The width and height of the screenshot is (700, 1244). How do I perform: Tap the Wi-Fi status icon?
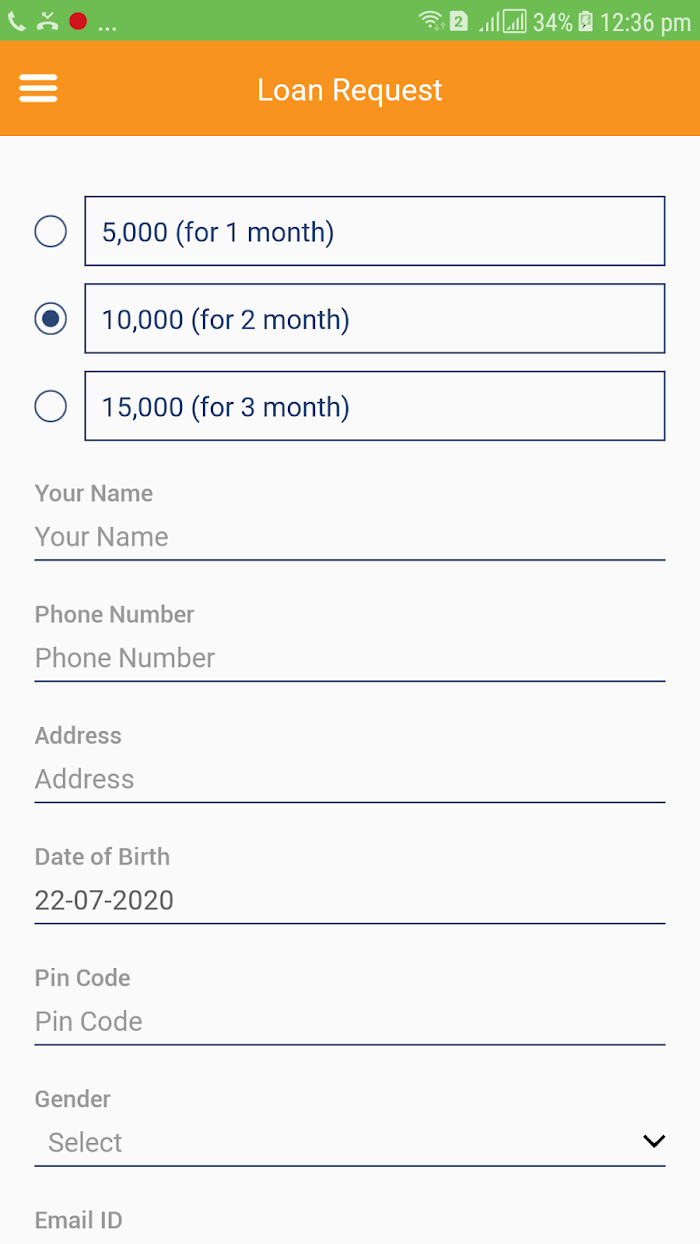(x=431, y=21)
